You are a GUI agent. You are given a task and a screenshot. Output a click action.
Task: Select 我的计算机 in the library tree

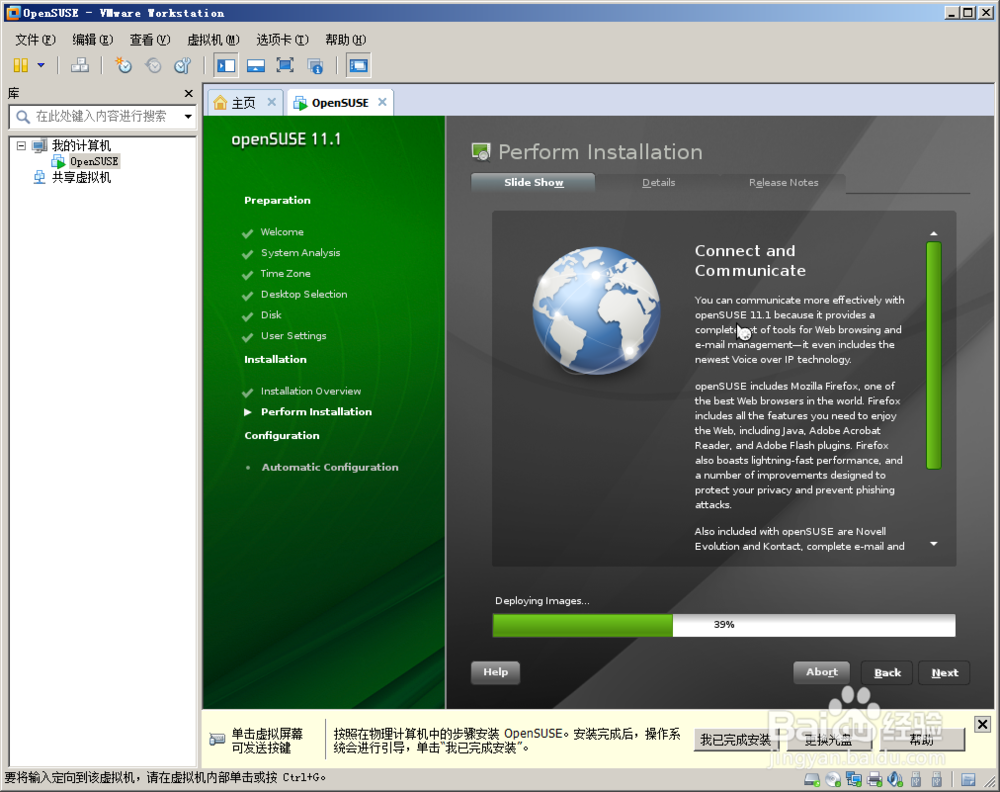[81, 145]
